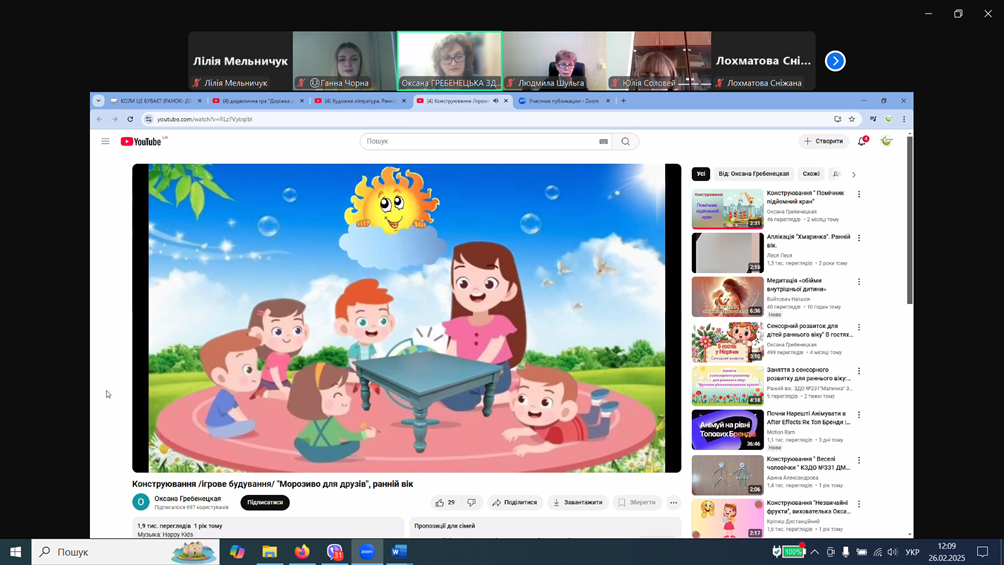Open the on-screen keyboard icon in search
The width and height of the screenshot is (1004, 565).
point(603,142)
